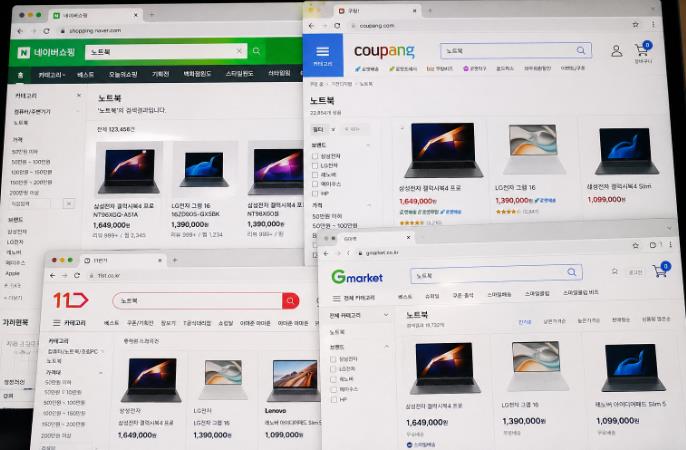Click the Gmarket search magnifier icon
Viewport: 686px width, 450px height.
pos(571,272)
